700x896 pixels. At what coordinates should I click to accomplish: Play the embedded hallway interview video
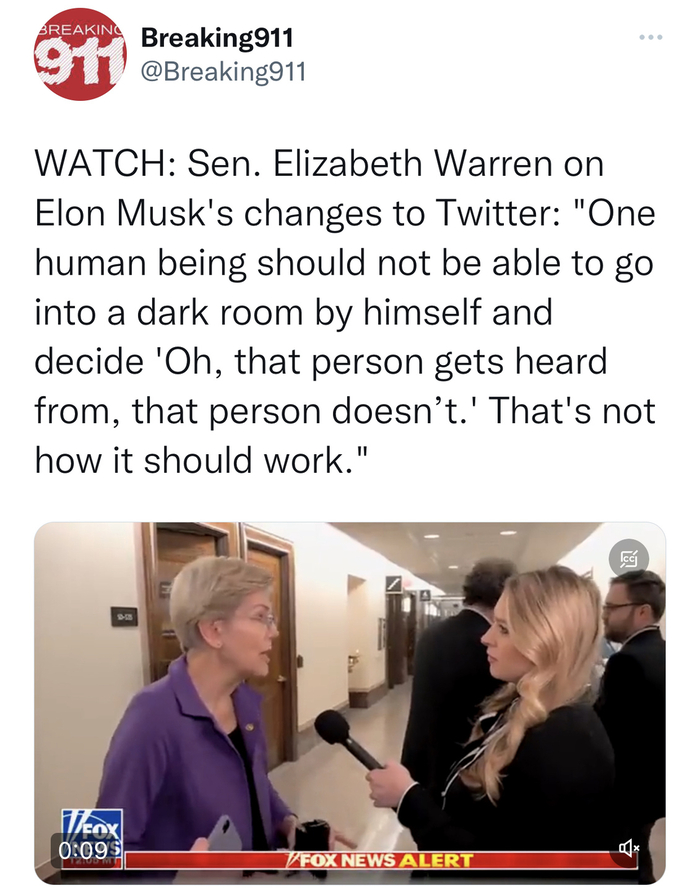[x=350, y=702]
